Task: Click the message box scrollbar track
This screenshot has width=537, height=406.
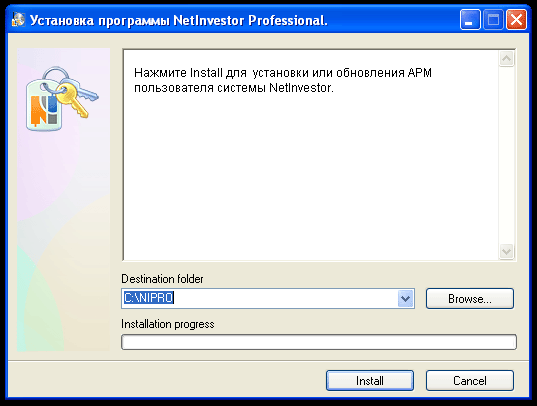Action: 507,155
